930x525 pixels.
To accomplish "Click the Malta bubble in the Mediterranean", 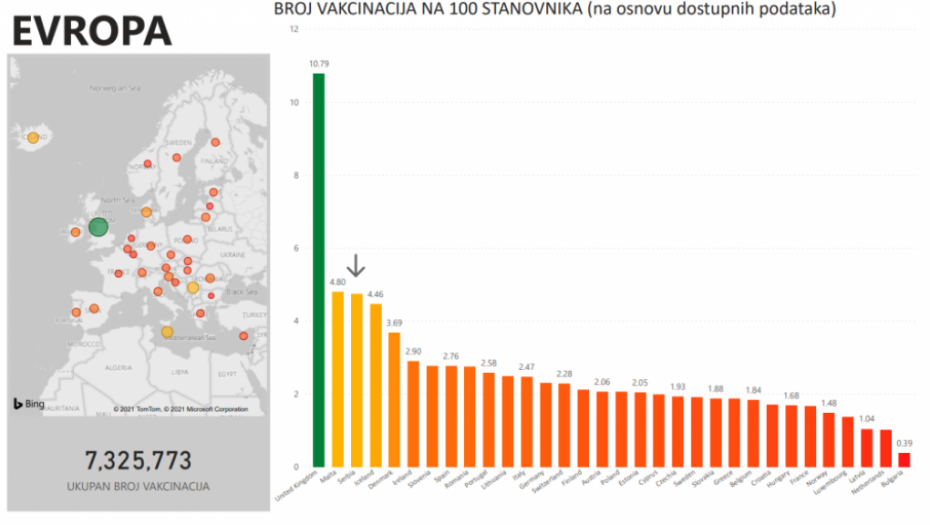I will (x=167, y=332).
